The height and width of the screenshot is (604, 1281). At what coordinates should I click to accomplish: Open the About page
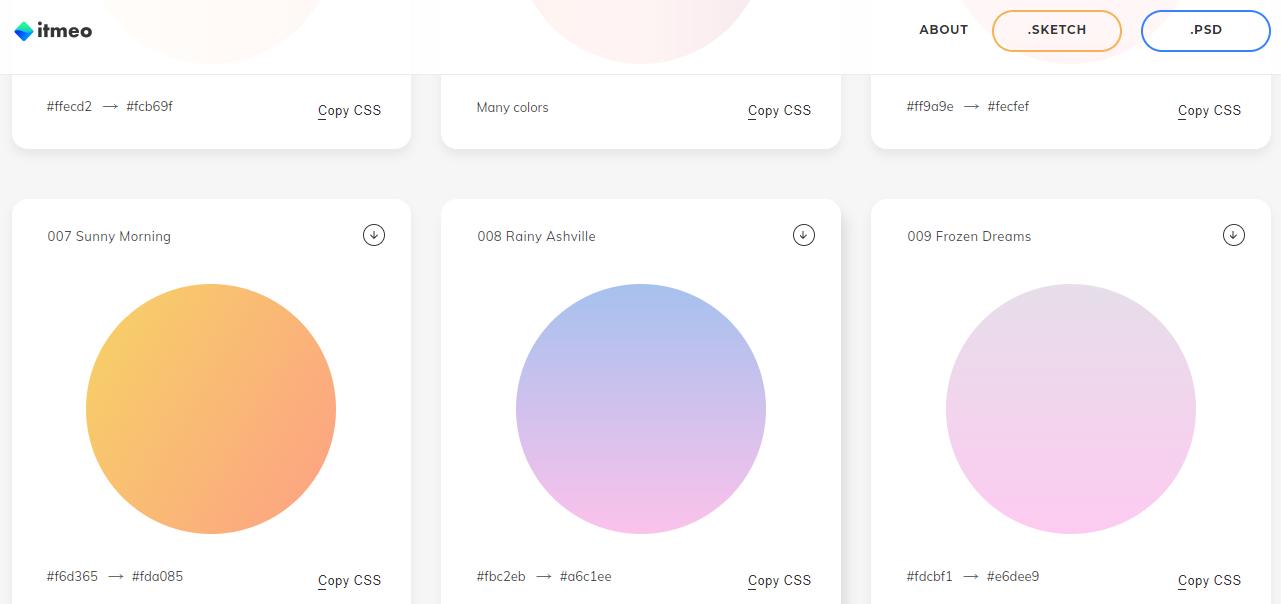pyautogui.click(x=943, y=30)
